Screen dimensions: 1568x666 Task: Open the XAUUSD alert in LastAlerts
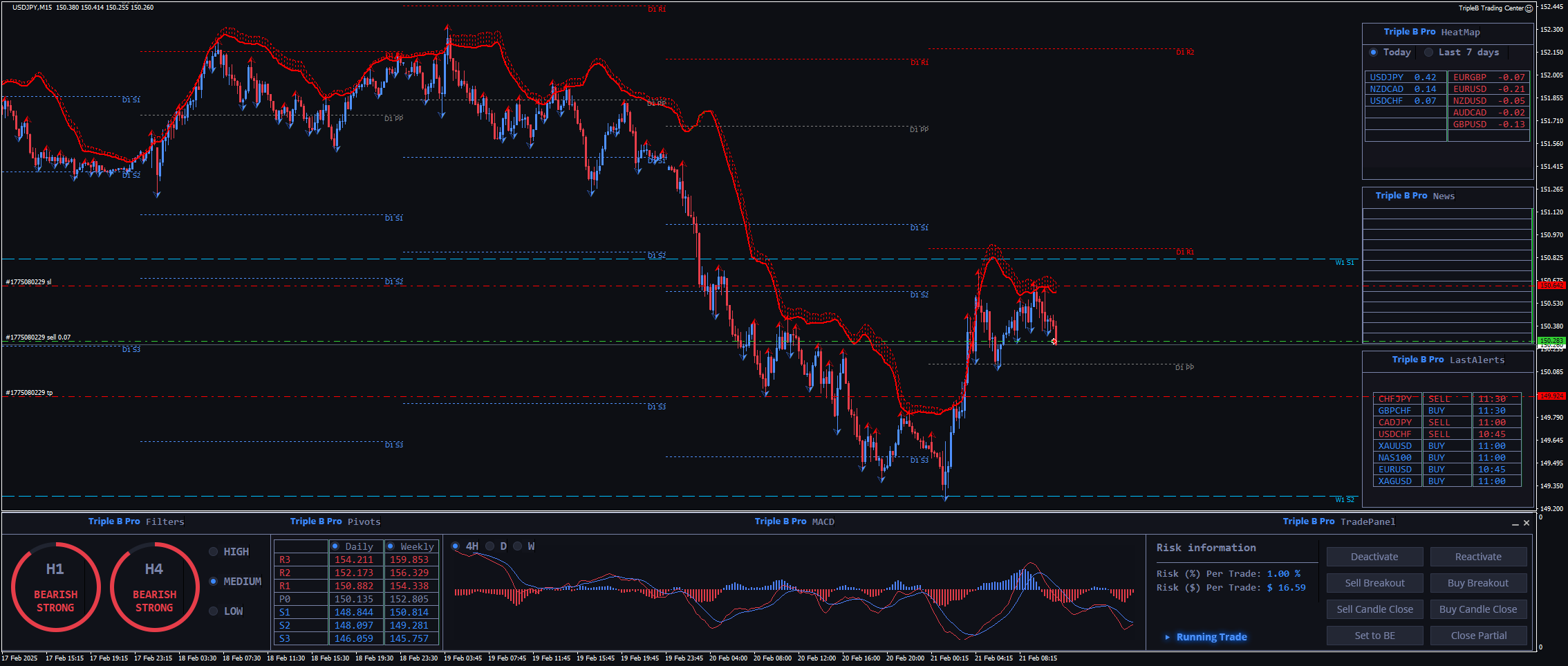click(x=1395, y=446)
